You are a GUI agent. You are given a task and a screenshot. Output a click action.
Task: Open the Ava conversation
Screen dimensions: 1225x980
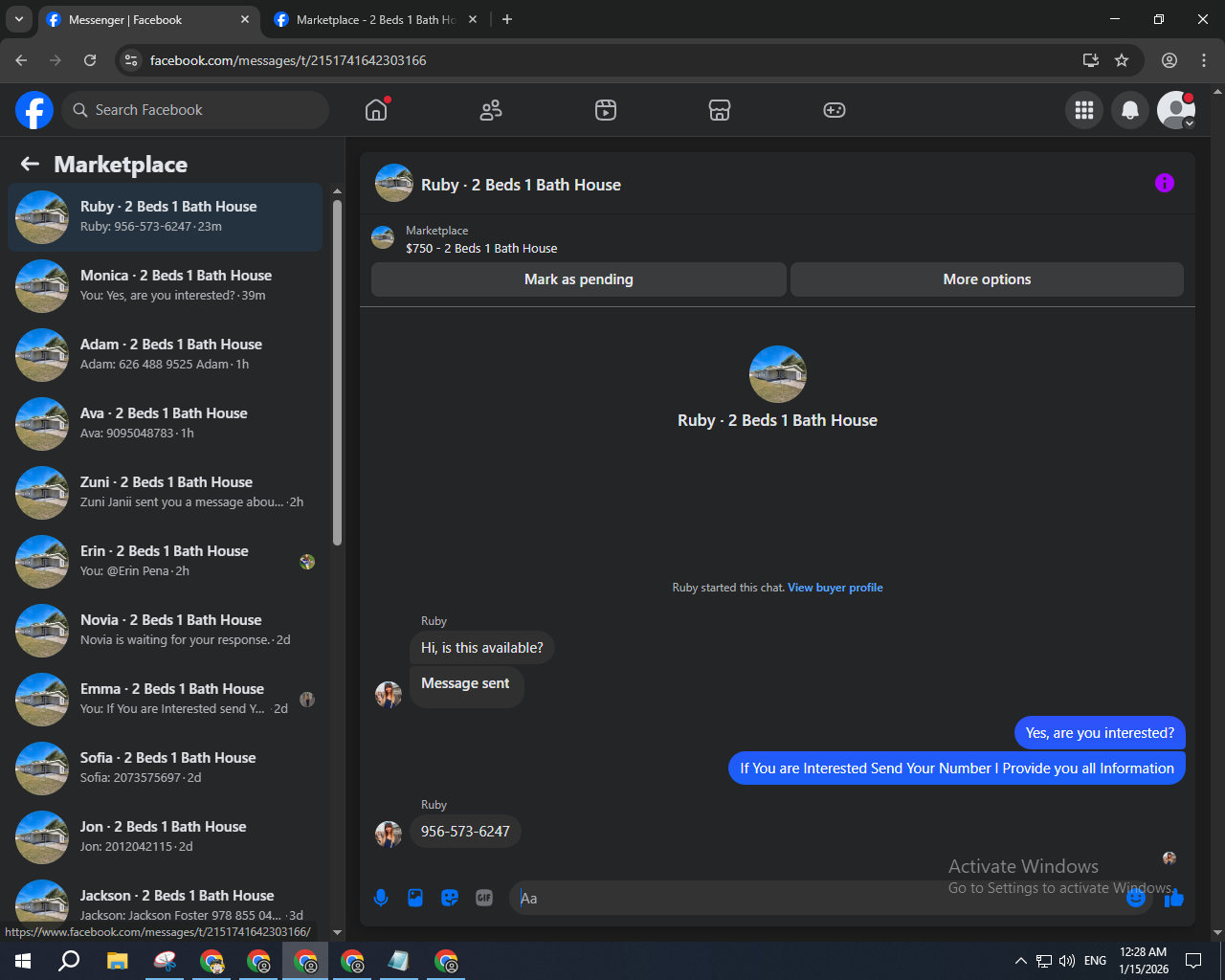click(x=166, y=424)
